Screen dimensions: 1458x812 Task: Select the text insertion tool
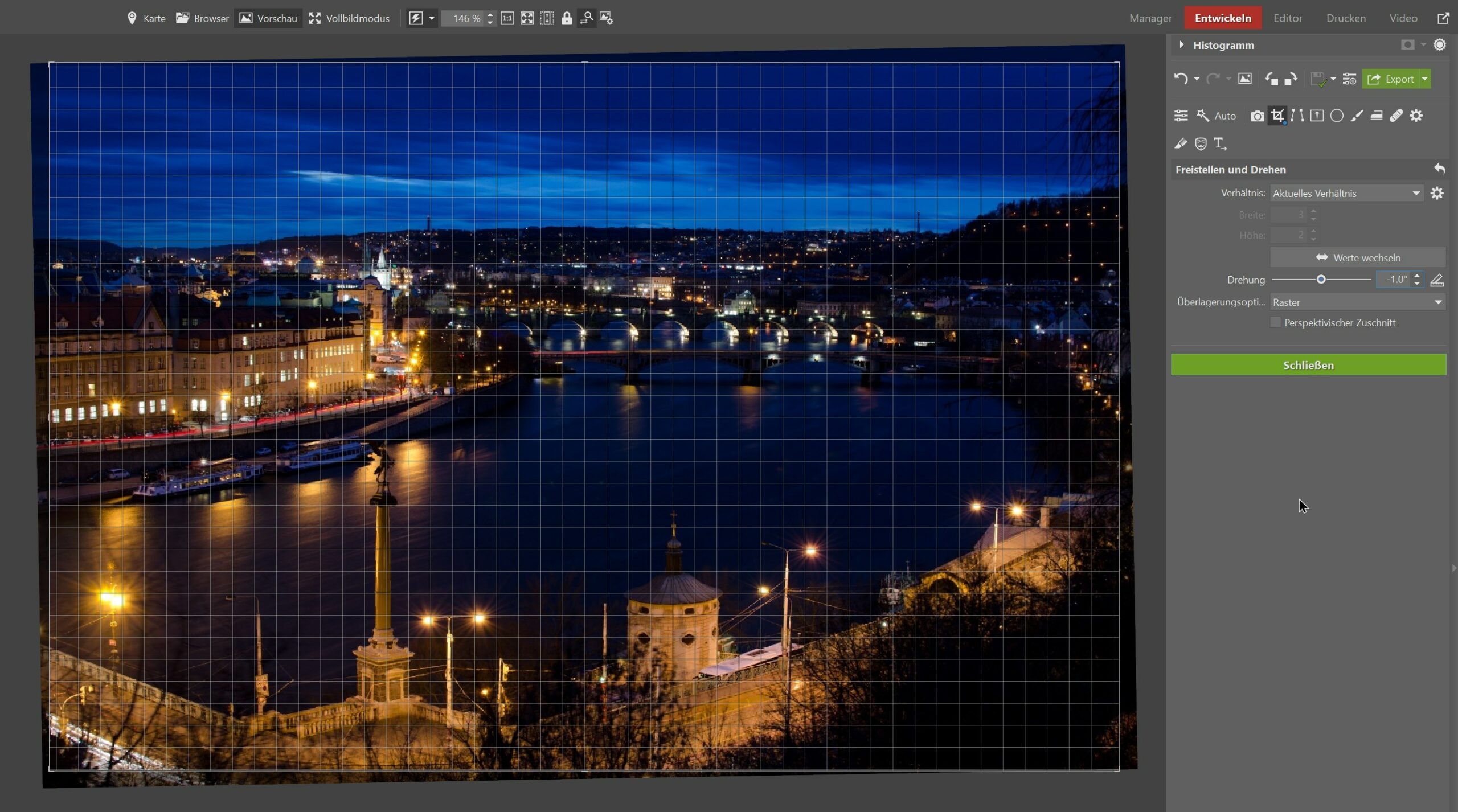tap(1220, 143)
